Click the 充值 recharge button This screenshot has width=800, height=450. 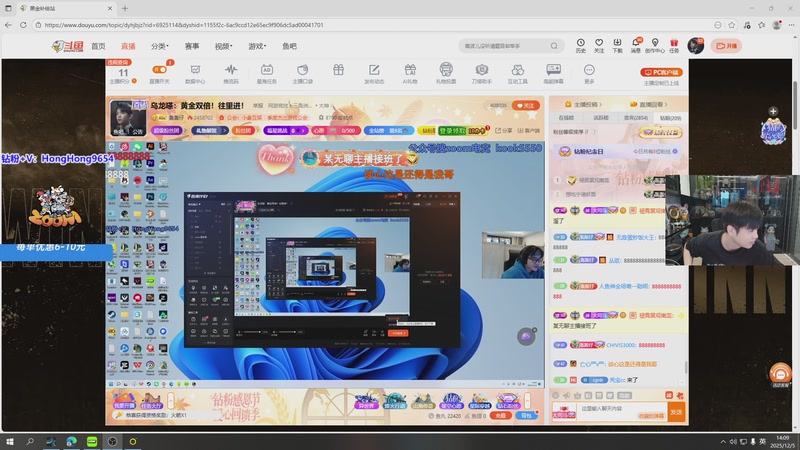pyautogui.click(x=500, y=415)
